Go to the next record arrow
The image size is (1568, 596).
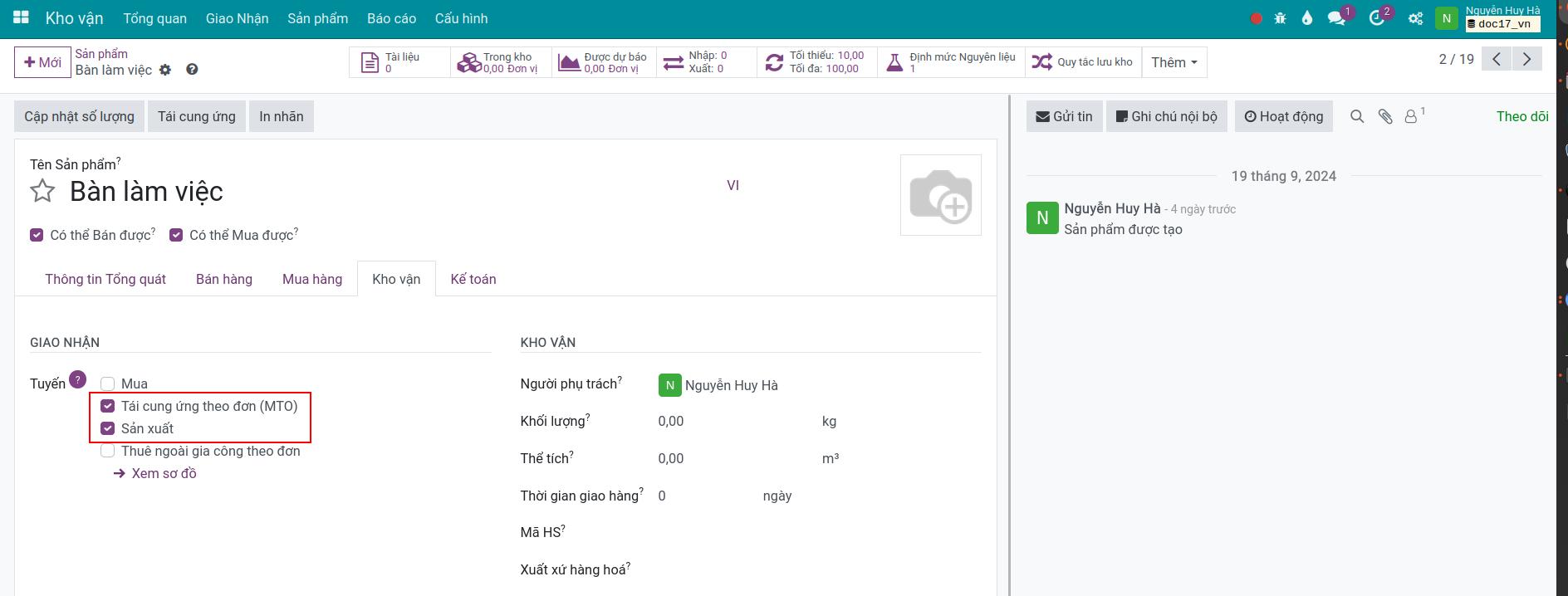coord(1527,59)
